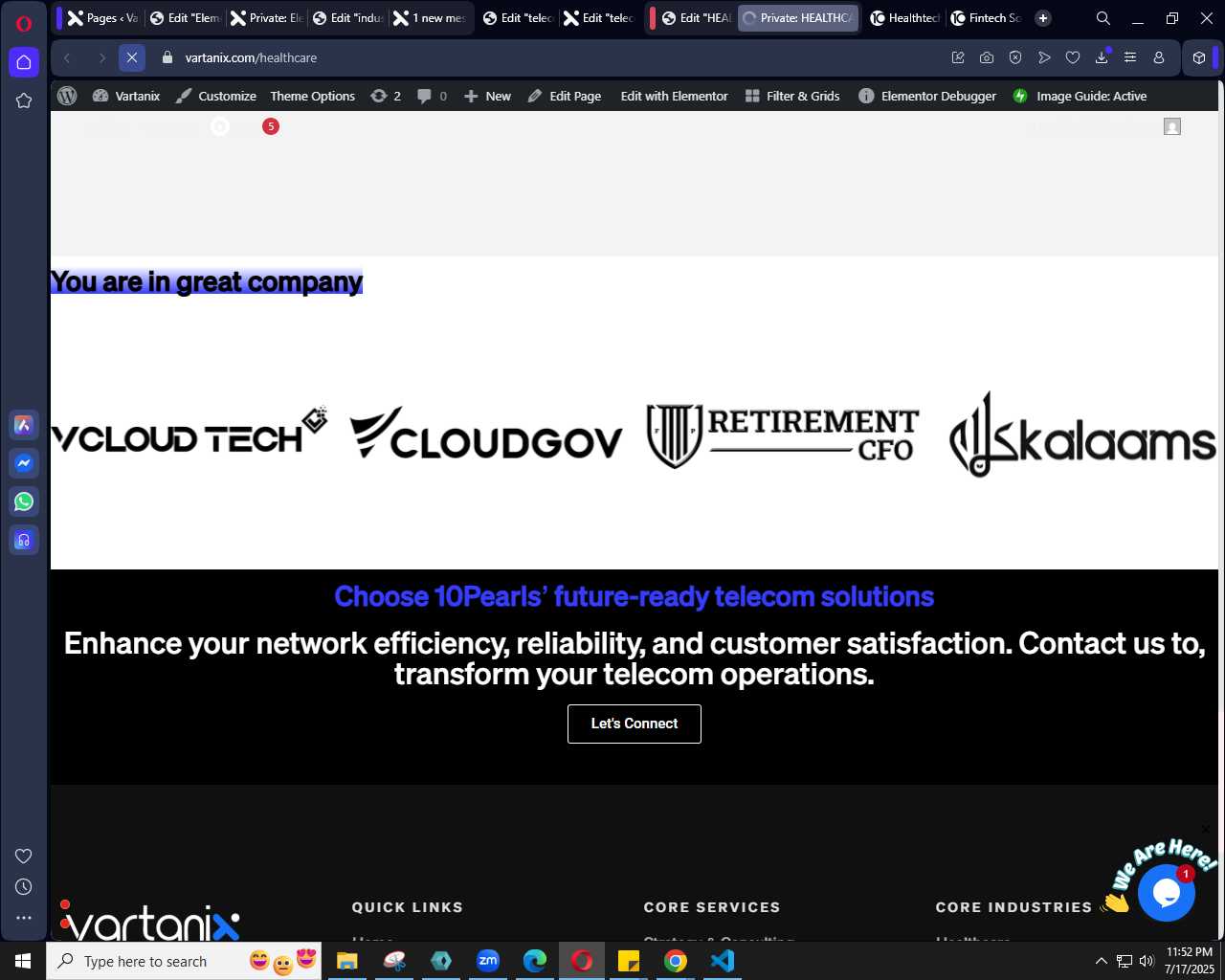Screen dimensions: 1225x980
Task: Search tabs with the magnifier icon
Action: coord(1103,18)
